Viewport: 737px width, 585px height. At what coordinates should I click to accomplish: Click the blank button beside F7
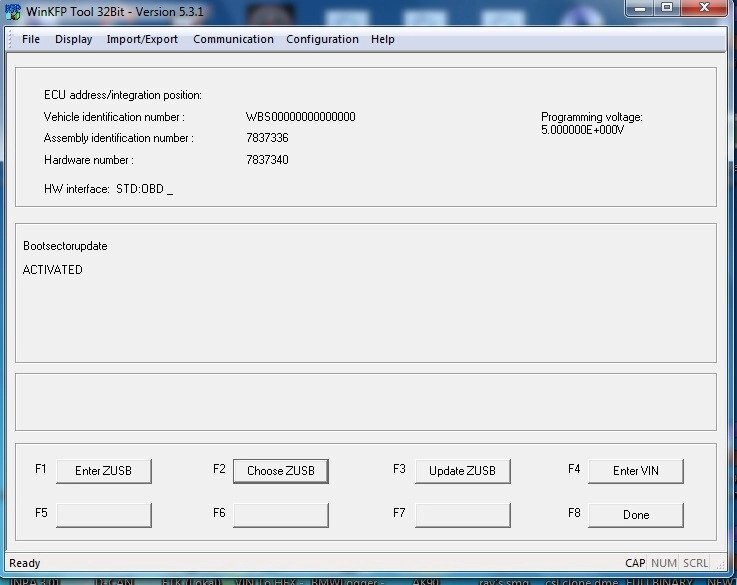pos(462,515)
